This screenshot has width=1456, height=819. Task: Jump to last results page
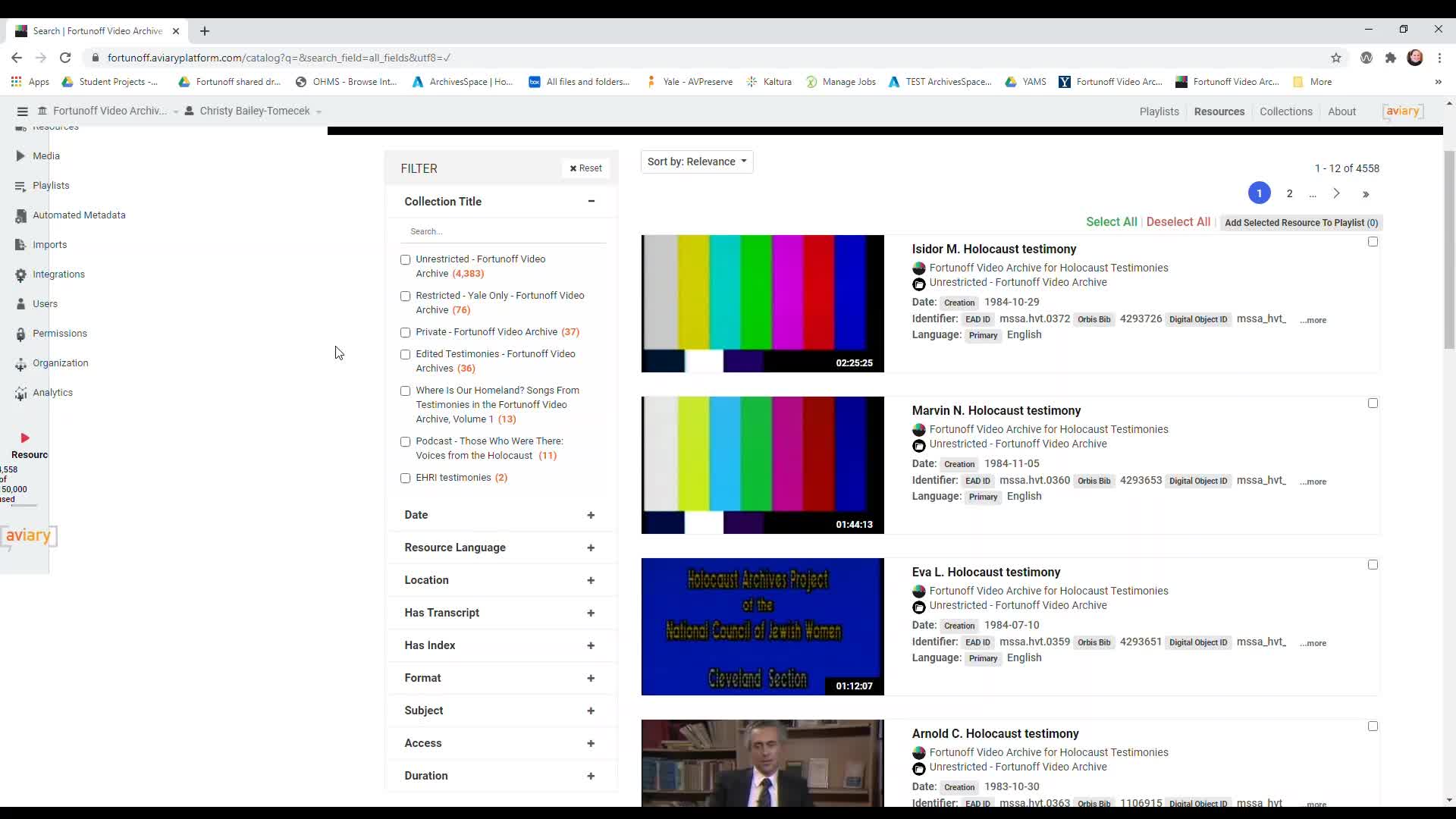(x=1366, y=194)
